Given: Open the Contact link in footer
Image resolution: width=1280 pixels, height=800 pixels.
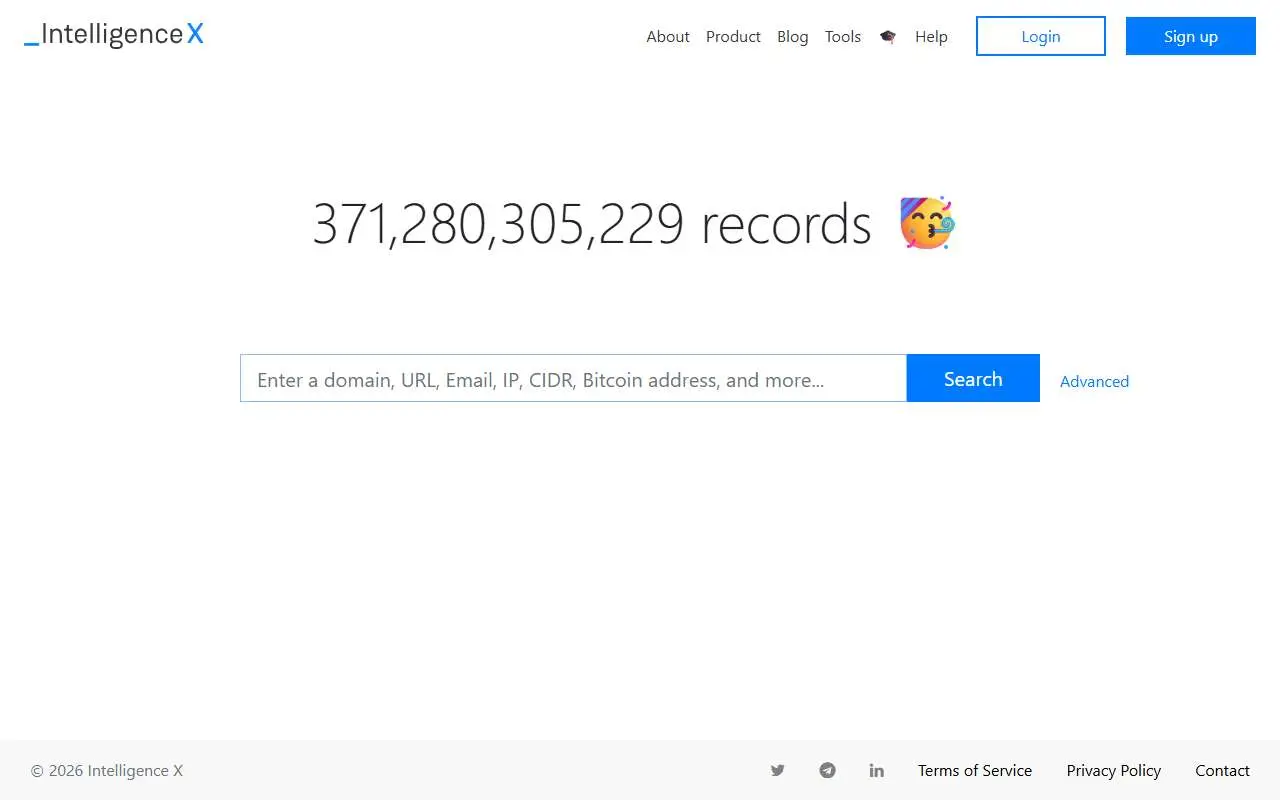Looking at the screenshot, I should coord(1222,770).
